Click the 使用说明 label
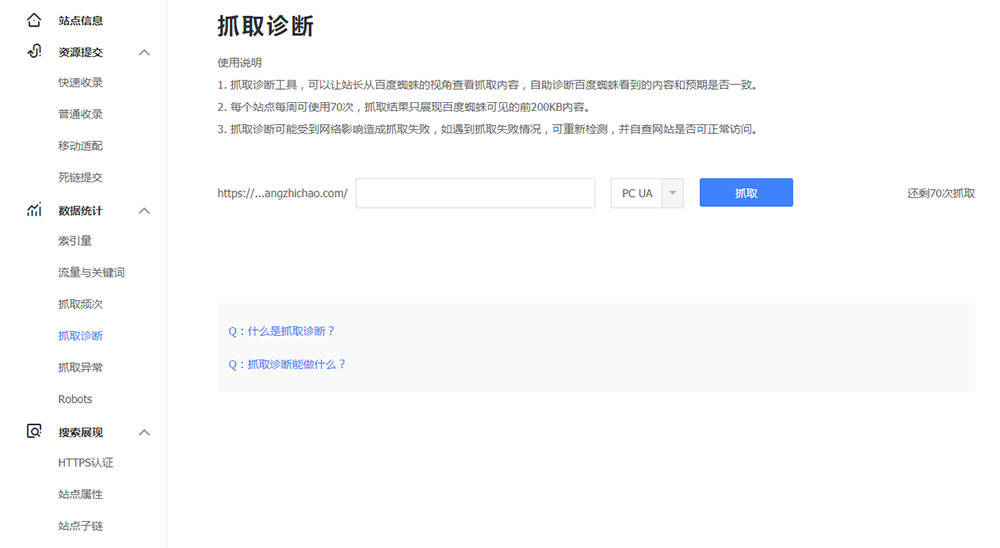The image size is (1000, 548). coord(240,63)
